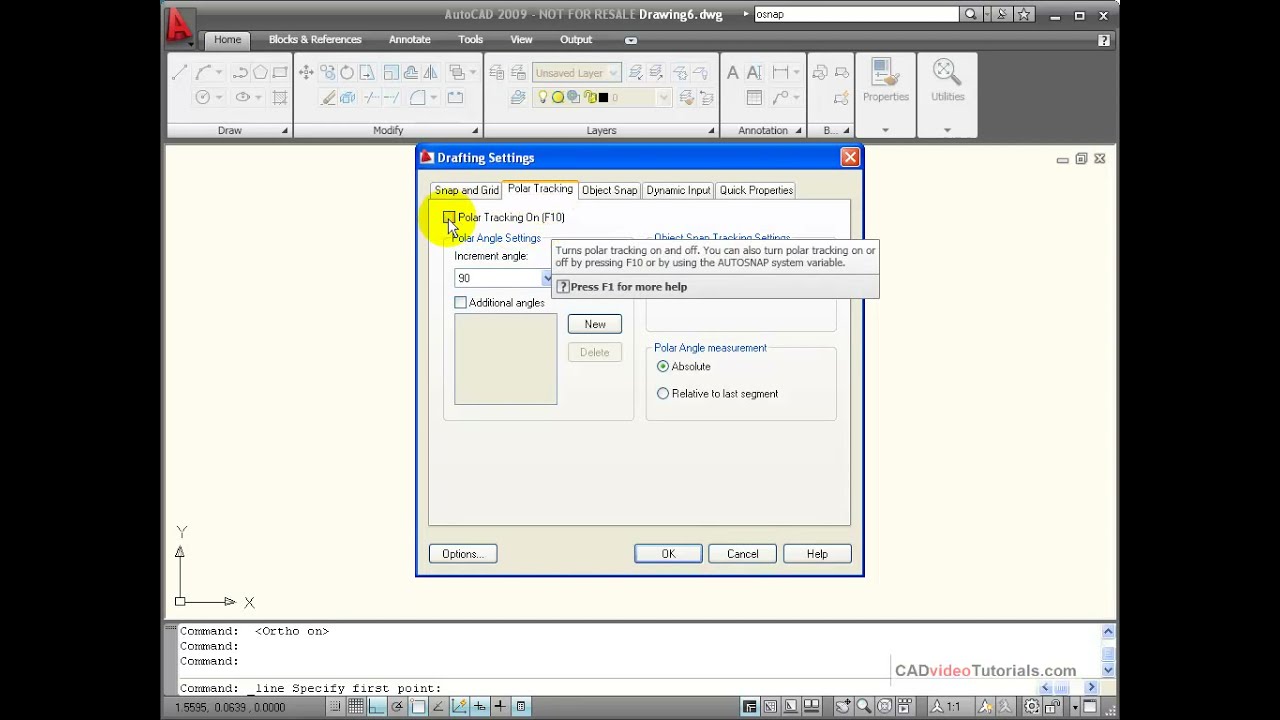The image size is (1280, 720).
Task: Toggle Polar Tracking button in status bar
Action: pos(397,706)
